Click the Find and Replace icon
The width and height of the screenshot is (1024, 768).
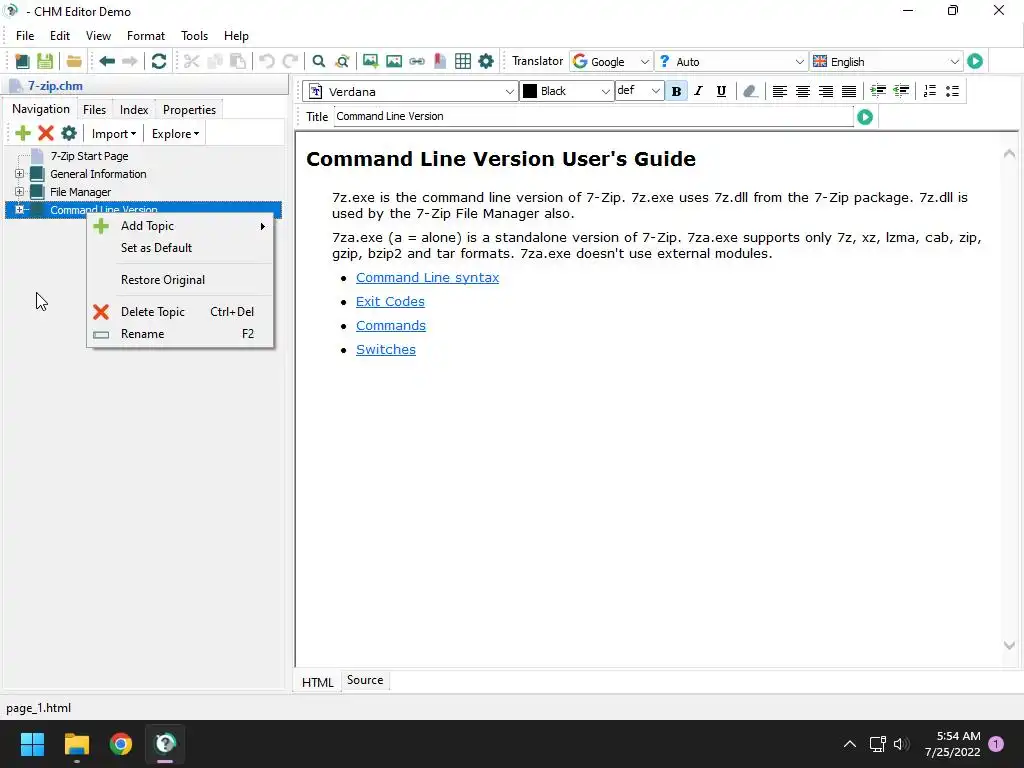[342, 61]
